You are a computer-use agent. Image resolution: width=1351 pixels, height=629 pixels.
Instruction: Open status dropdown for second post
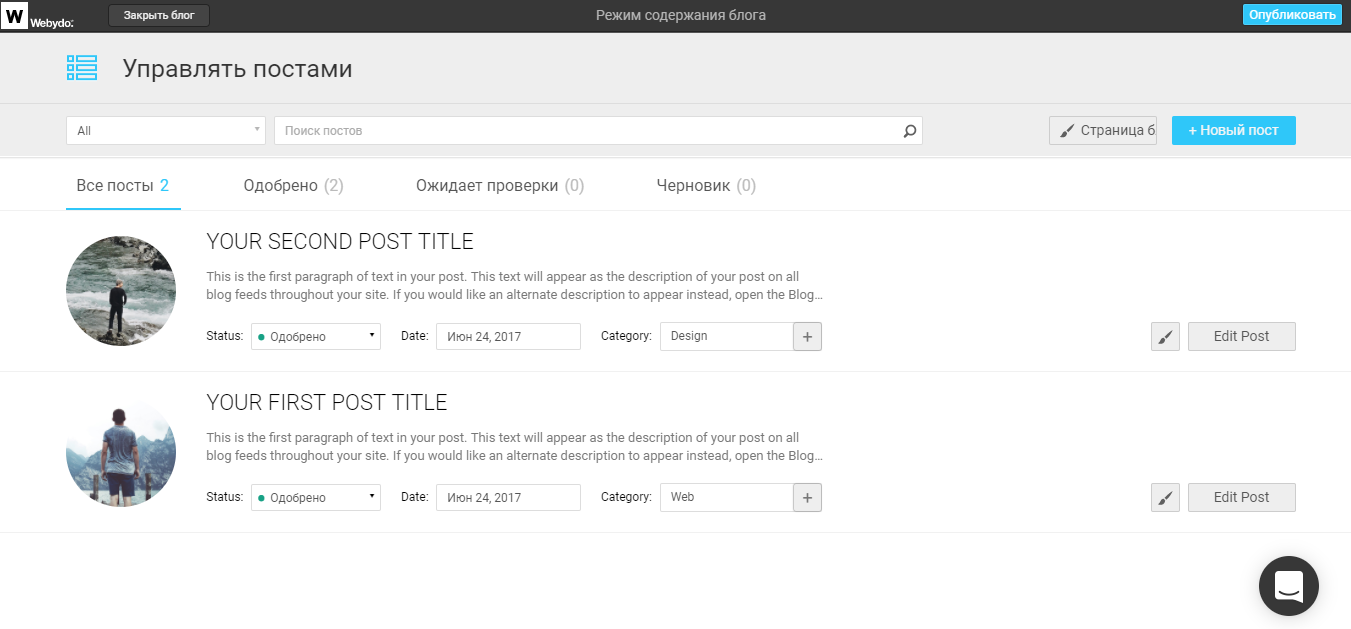(x=315, y=337)
